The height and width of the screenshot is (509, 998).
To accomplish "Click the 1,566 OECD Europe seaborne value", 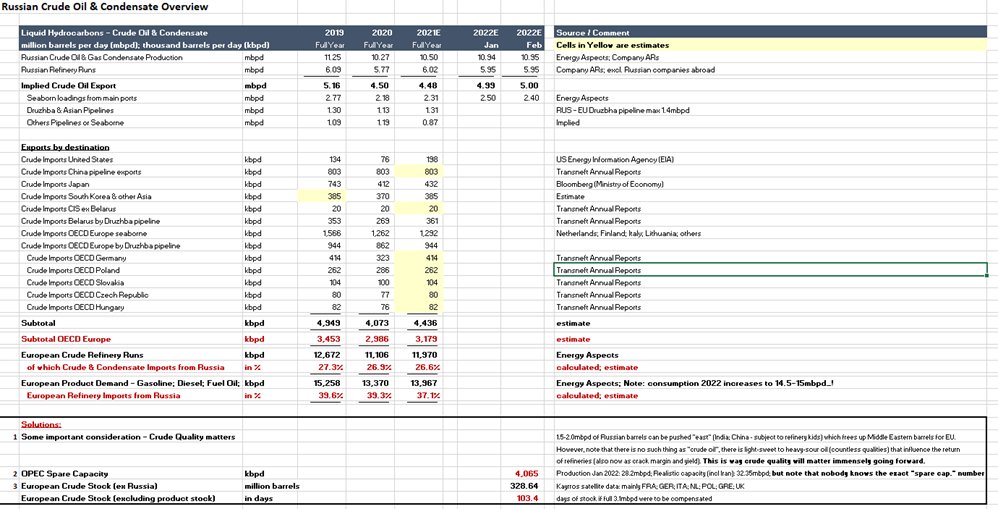I will click(x=332, y=234).
